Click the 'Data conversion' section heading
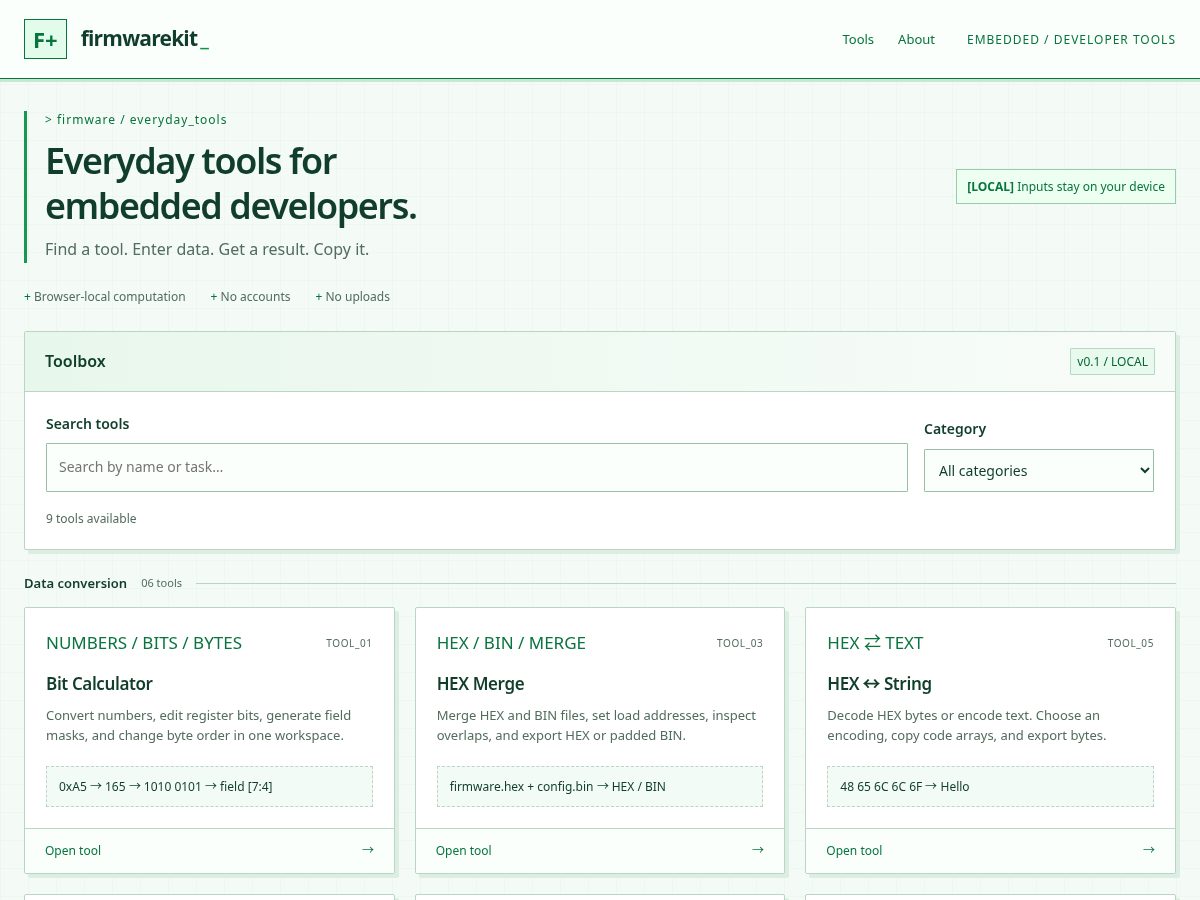Viewport: 1200px width, 900px height. (x=75, y=583)
